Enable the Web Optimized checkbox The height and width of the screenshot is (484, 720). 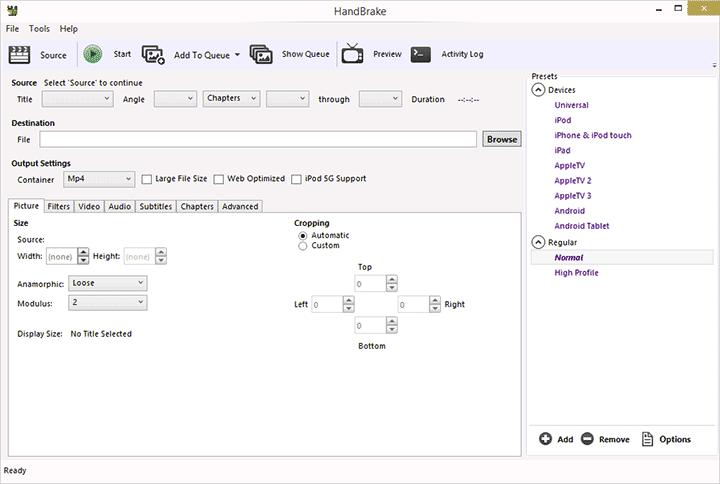click(219, 179)
